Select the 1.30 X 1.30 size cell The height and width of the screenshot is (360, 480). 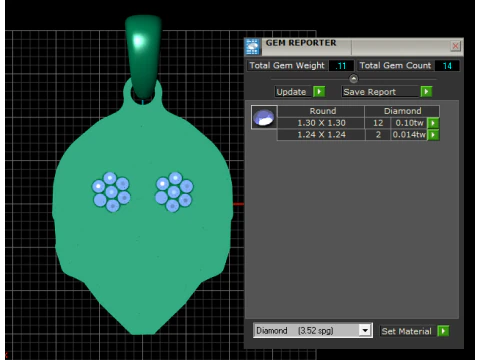pyautogui.click(x=321, y=123)
